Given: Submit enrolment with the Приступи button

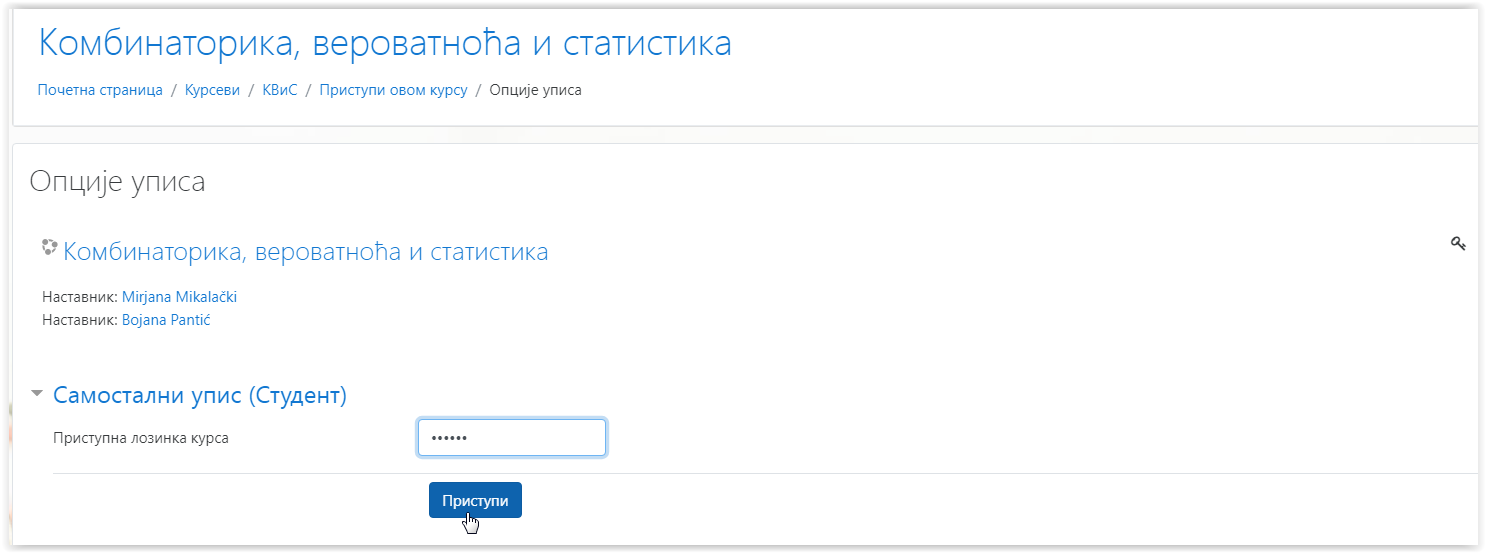Looking at the screenshot, I should (x=475, y=500).
